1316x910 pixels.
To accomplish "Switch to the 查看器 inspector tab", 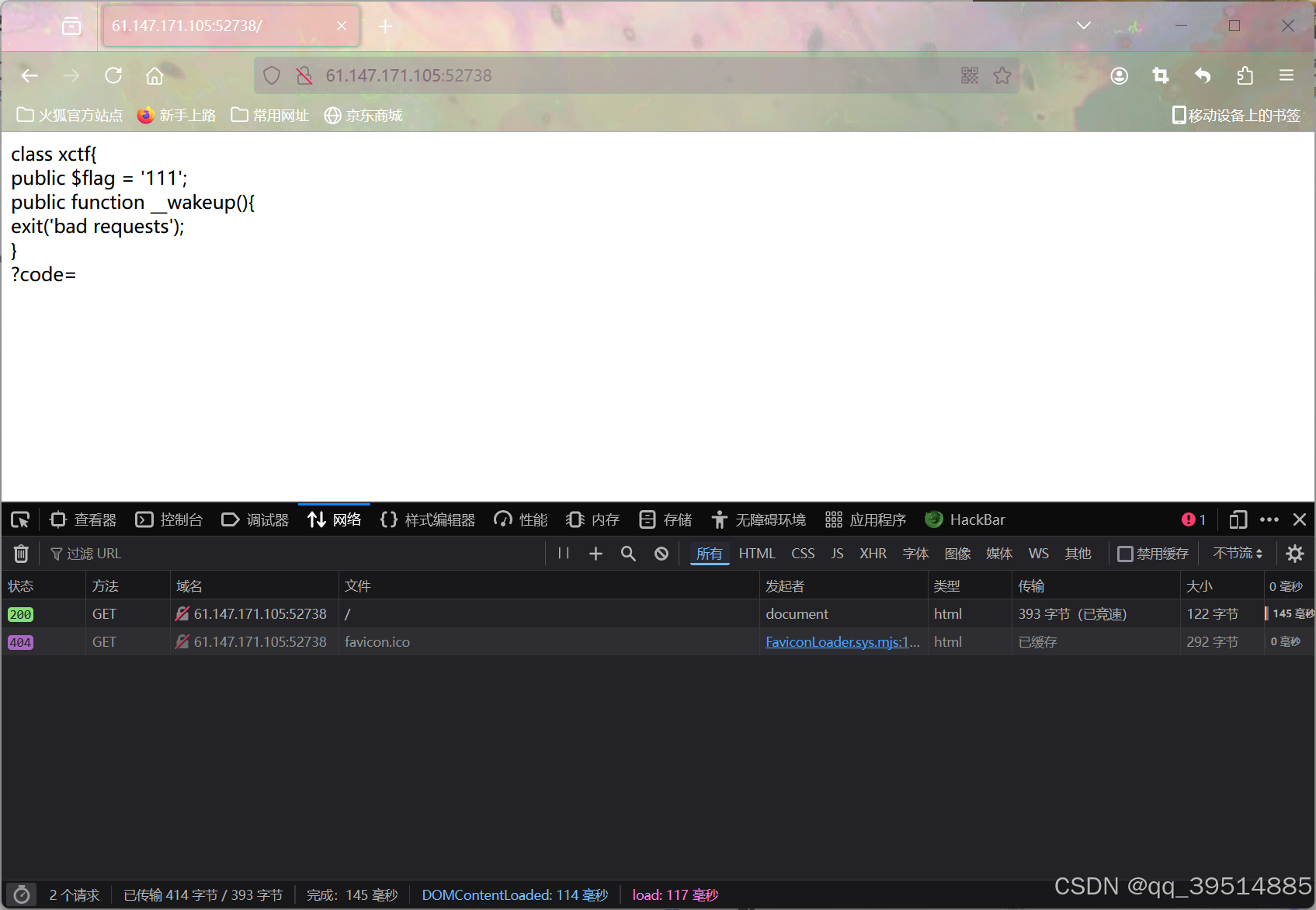I will click(83, 519).
